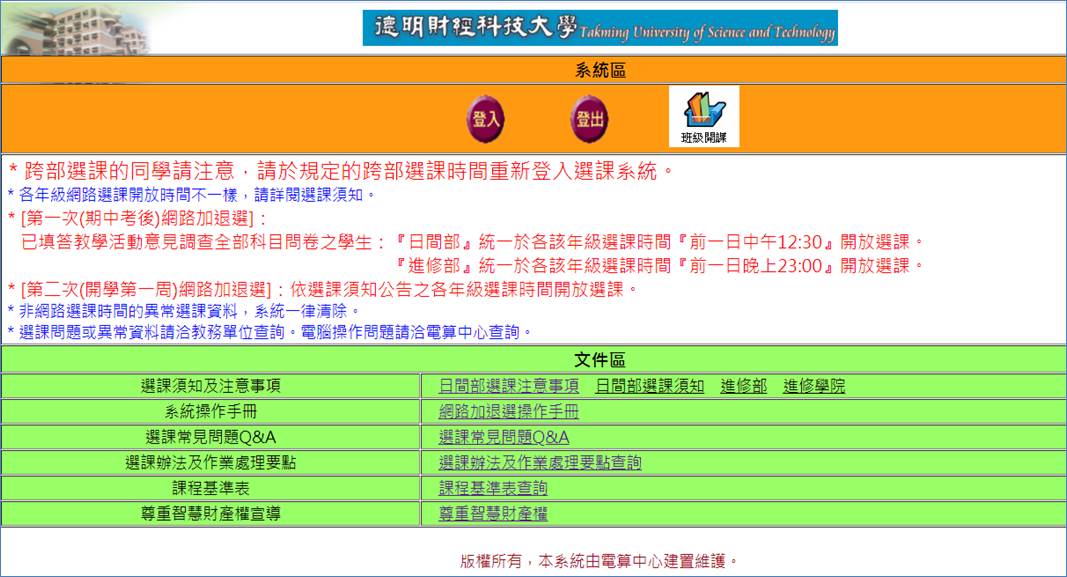Click the Takming University title banner
Screen dimensions: 1067x577
[600, 28]
